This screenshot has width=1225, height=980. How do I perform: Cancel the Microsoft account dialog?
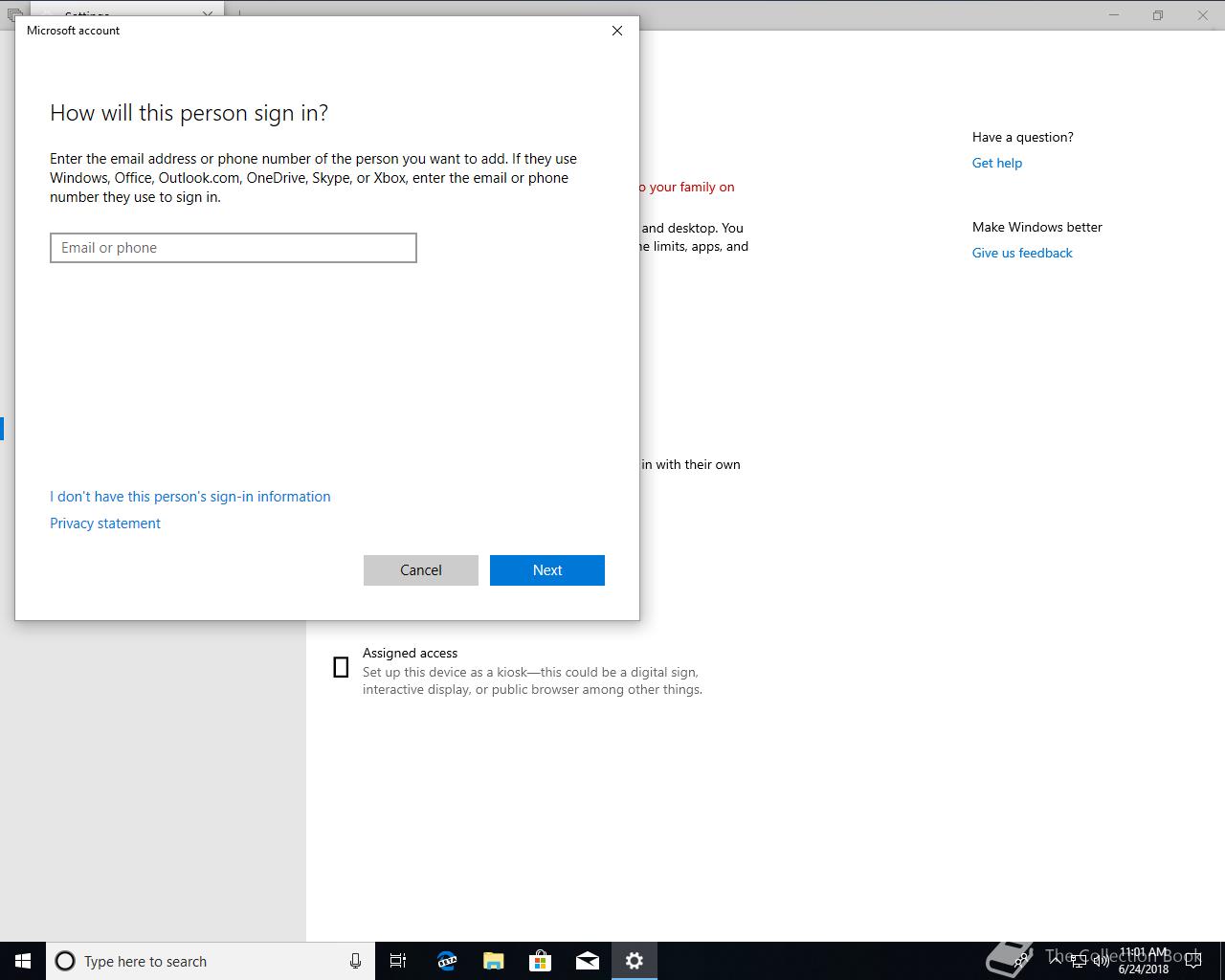click(x=421, y=570)
